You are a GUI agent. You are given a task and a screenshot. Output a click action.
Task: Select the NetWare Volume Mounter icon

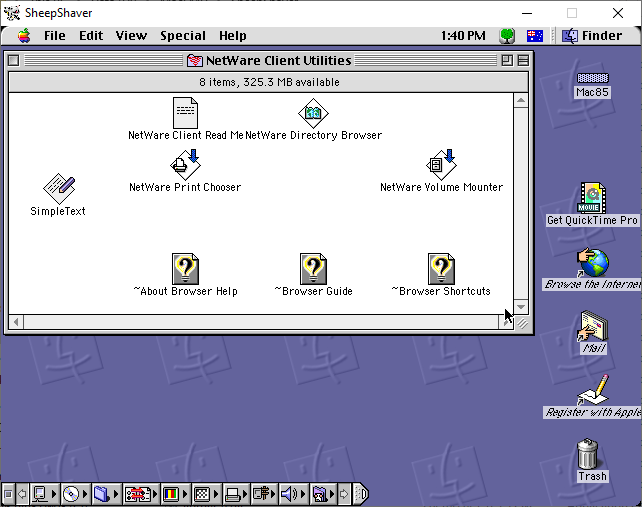click(x=441, y=165)
